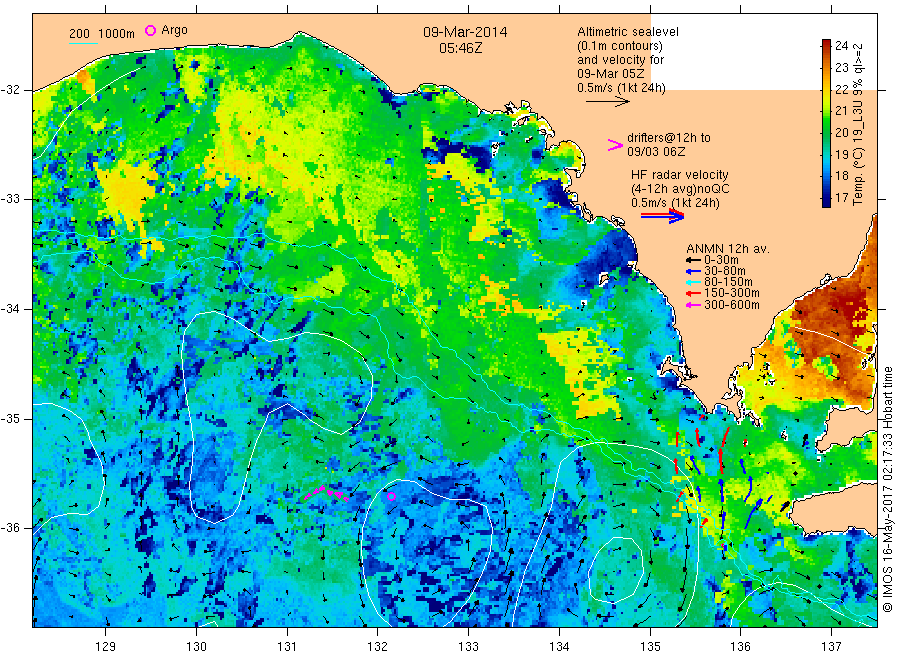Click the Temp. (°C) colorbar title

click(858, 125)
